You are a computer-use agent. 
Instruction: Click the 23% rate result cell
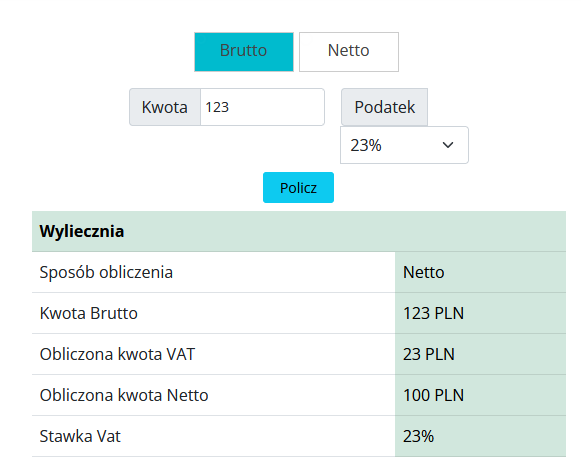click(480, 436)
